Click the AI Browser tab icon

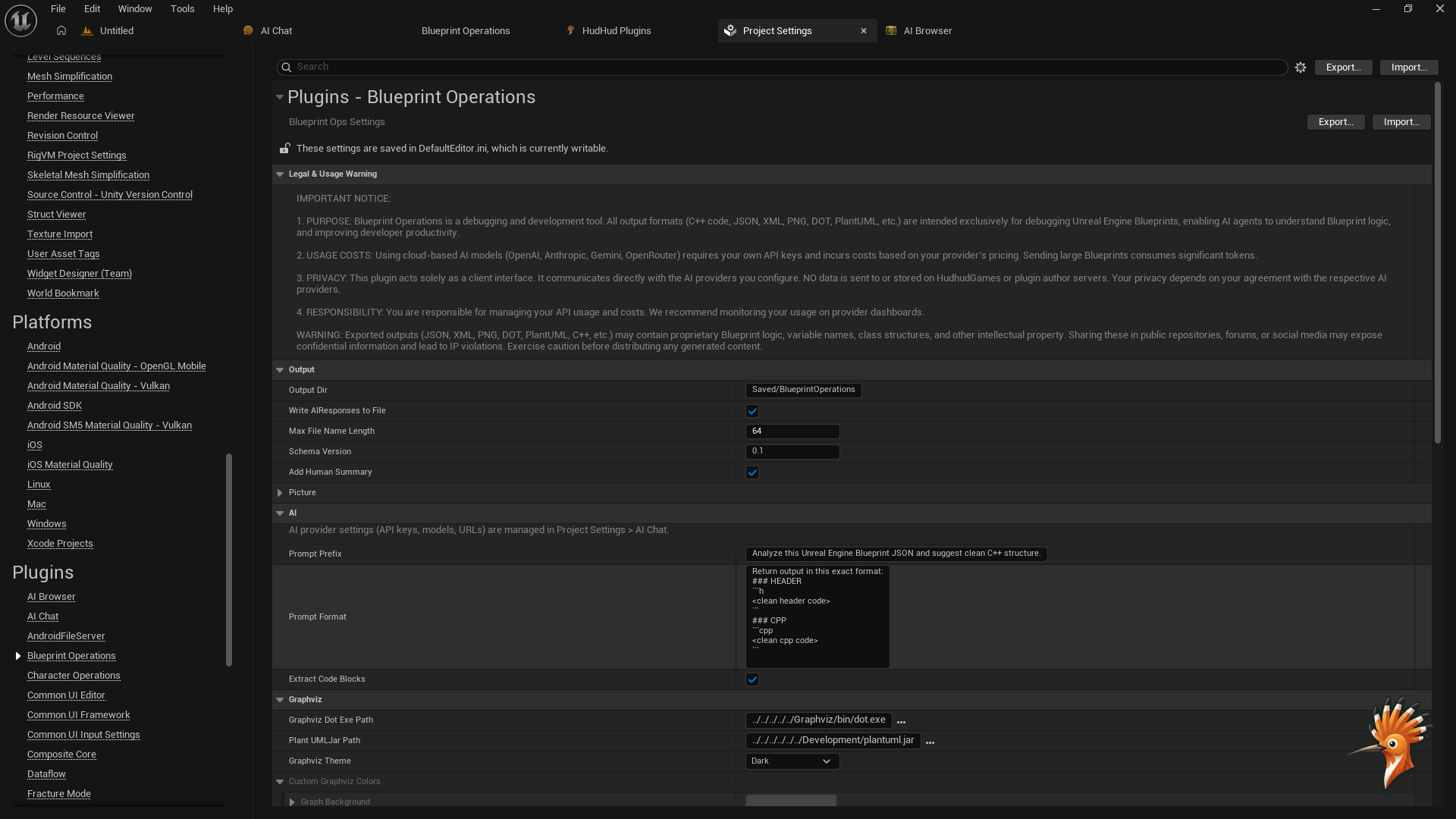point(891,31)
